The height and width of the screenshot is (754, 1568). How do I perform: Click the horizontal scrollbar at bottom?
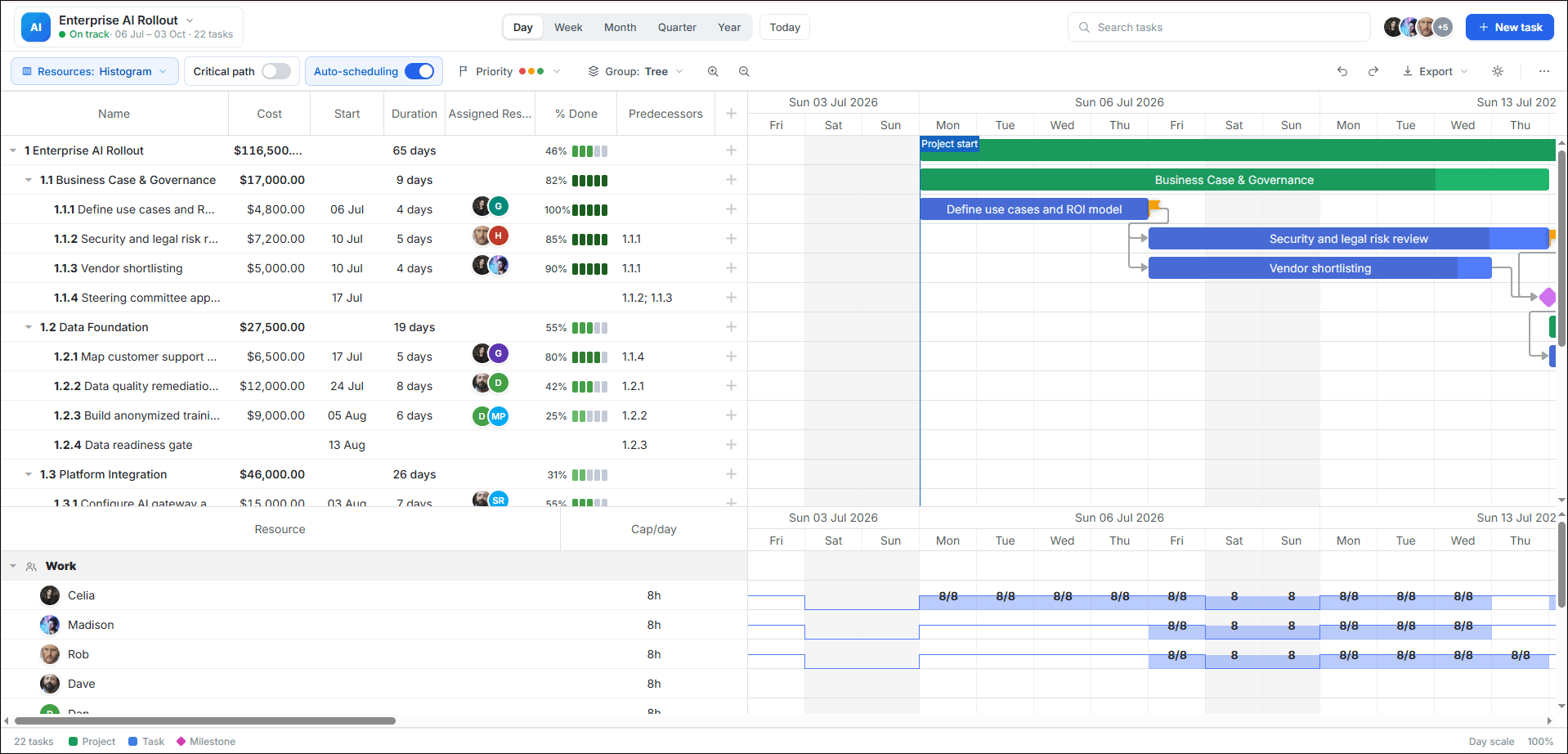pos(205,720)
